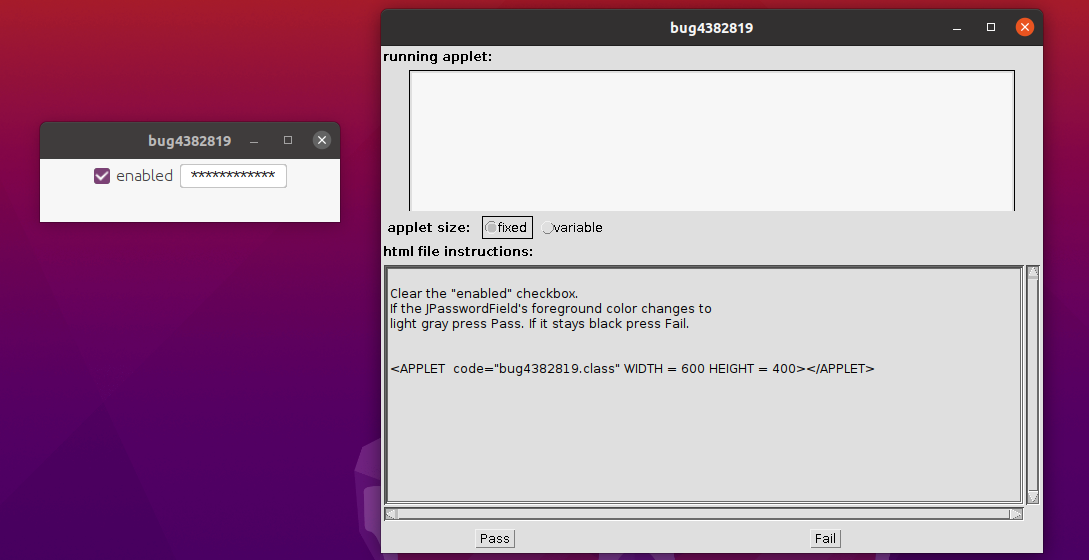Image resolution: width=1089 pixels, height=560 pixels.
Task: Minimize the small window containing the enabled checkbox
Action: pos(254,141)
